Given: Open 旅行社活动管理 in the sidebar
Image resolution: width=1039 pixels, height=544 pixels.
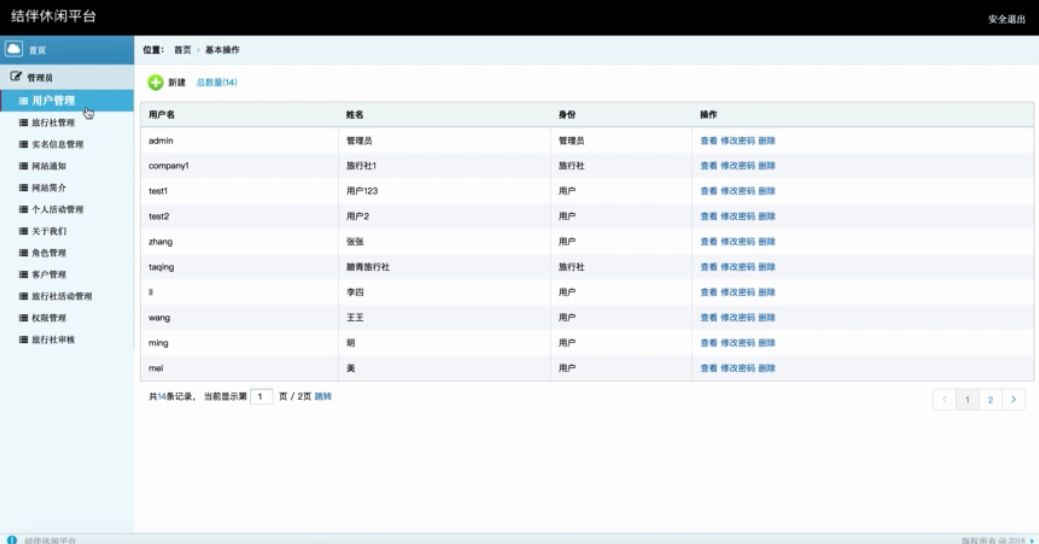Looking at the screenshot, I should pyautogui.click(x=62, y=296).
